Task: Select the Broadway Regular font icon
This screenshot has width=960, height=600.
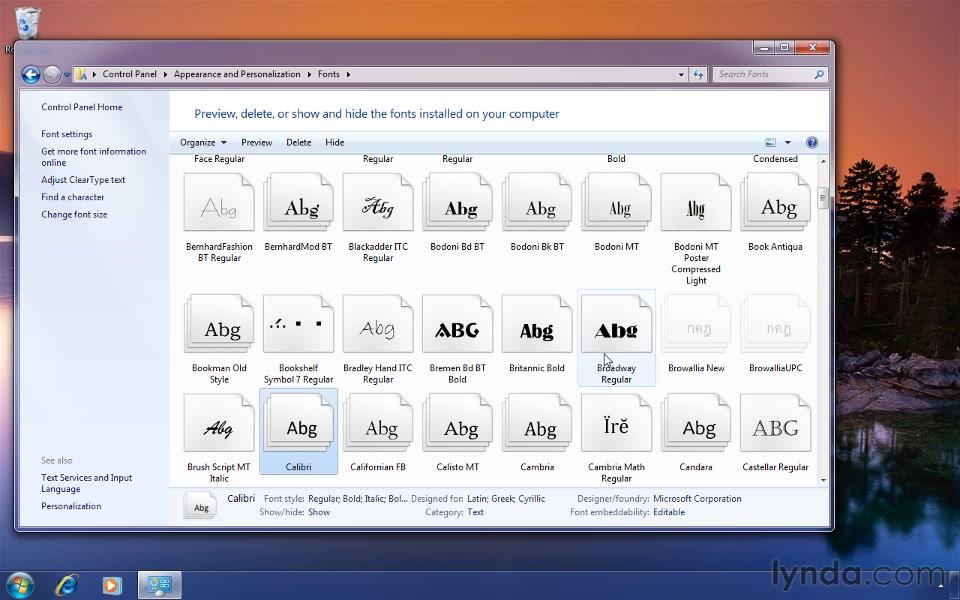Action: 617,324
